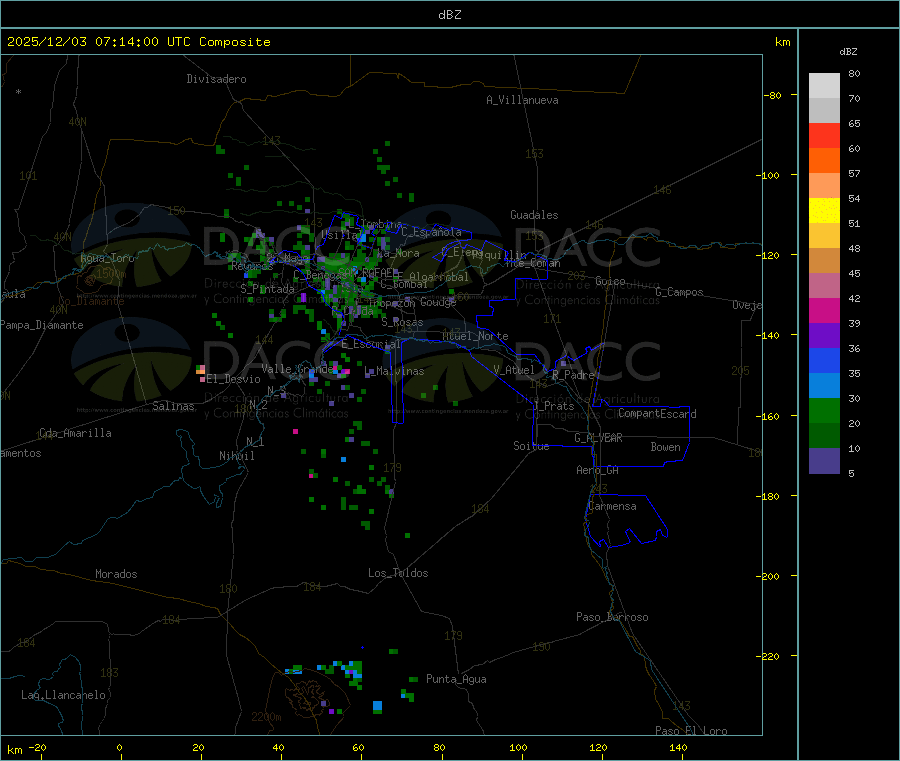Screen dimensions: 900x761
Task: Click the blue radar echo cell near Punta_Agua
Action: point(377,705)
